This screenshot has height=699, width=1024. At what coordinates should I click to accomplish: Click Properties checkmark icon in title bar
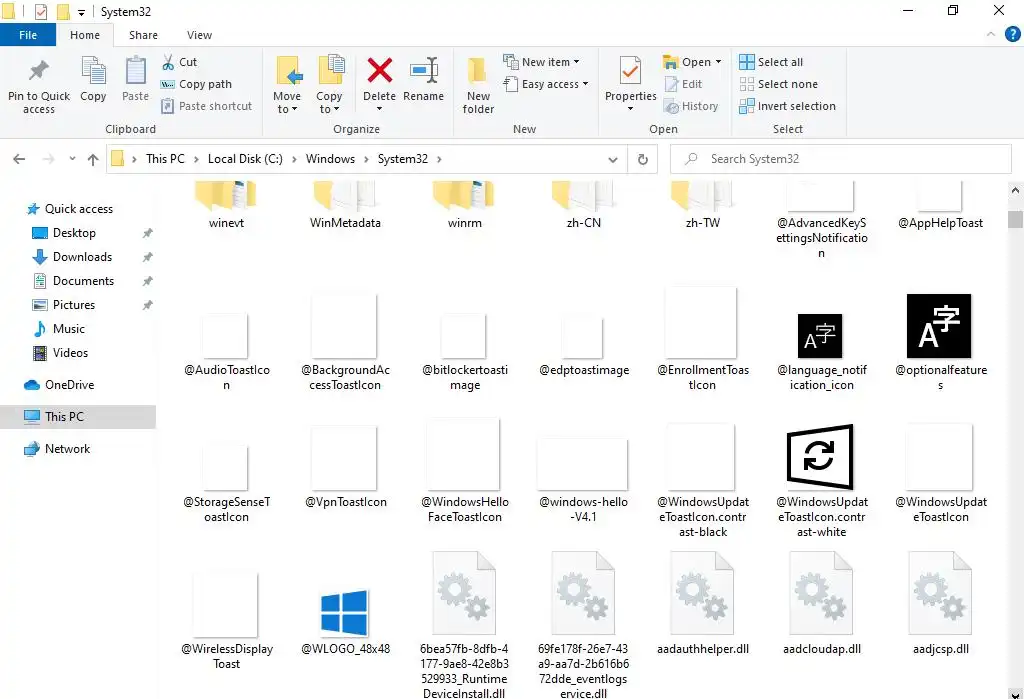coord(40,12)
